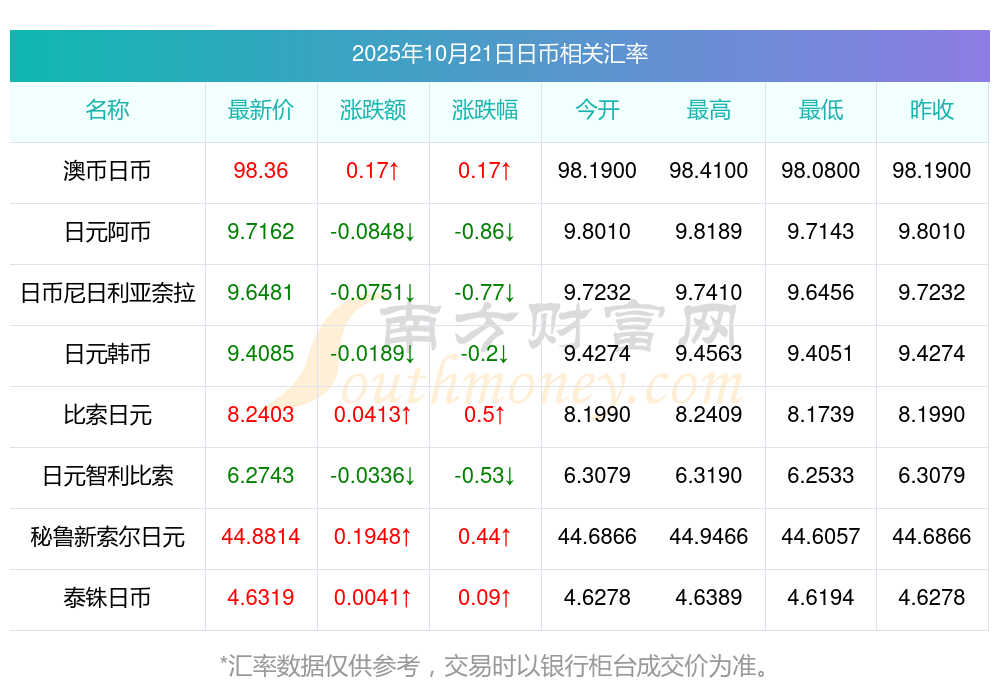Click the 今开 column header
This screenshot has width=1000, height=697.
point(597,110)
